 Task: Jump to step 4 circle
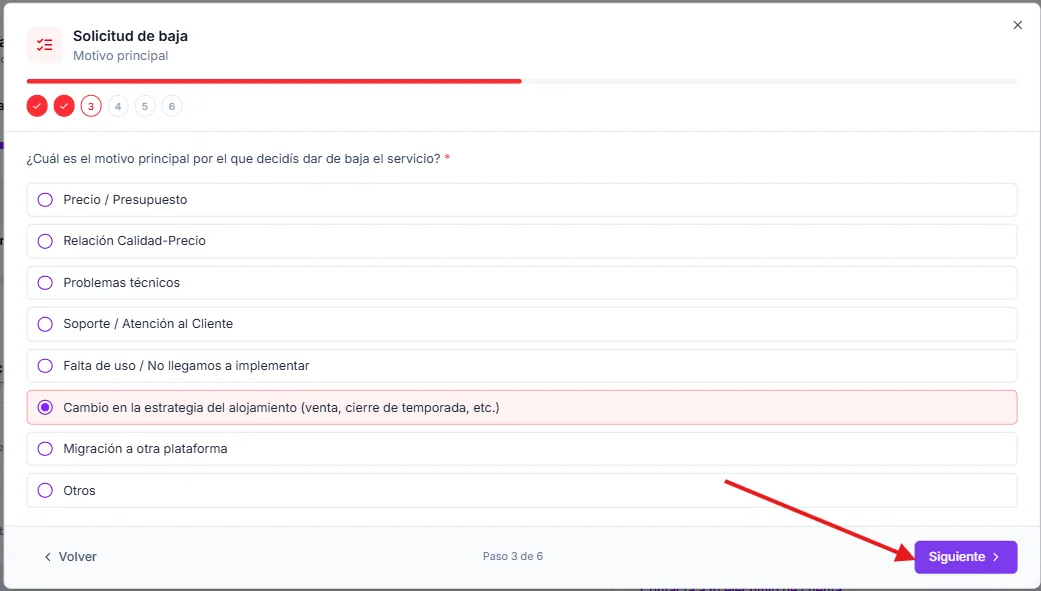pos(118,106)
